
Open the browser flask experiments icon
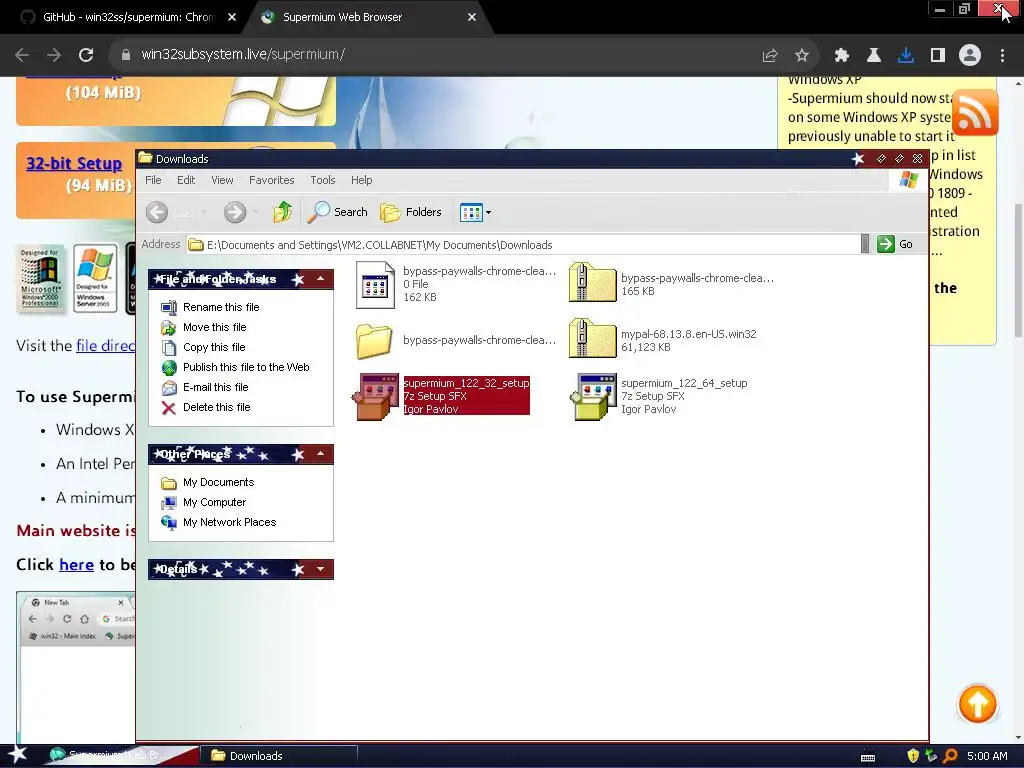873,56
